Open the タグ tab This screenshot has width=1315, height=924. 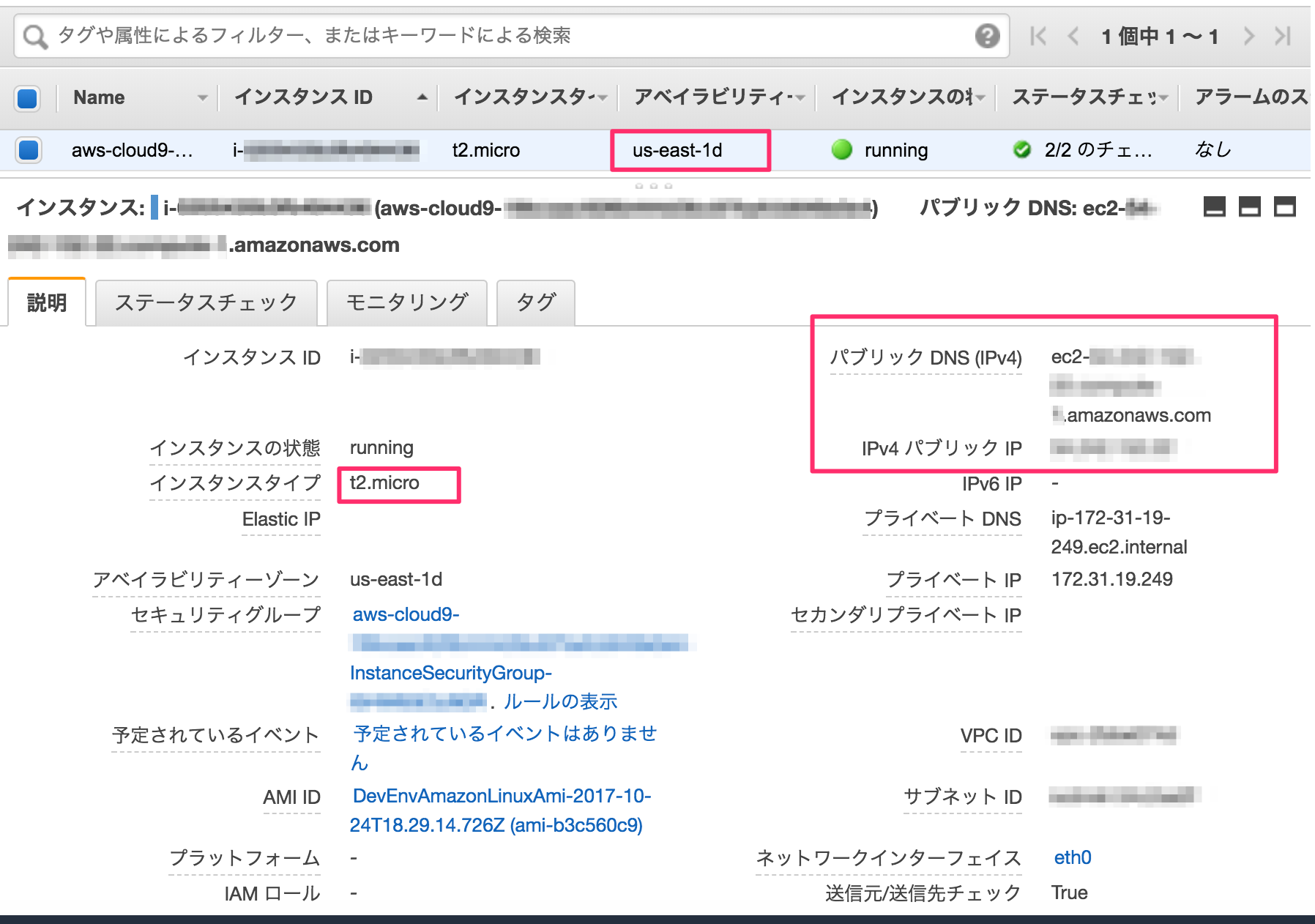536,302
